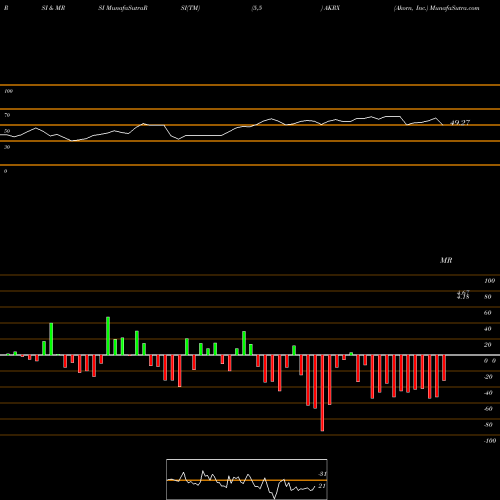Click the MR axis label 40
Image resolution: width=500 pixels, height=500 pixels.
(488, 329)
